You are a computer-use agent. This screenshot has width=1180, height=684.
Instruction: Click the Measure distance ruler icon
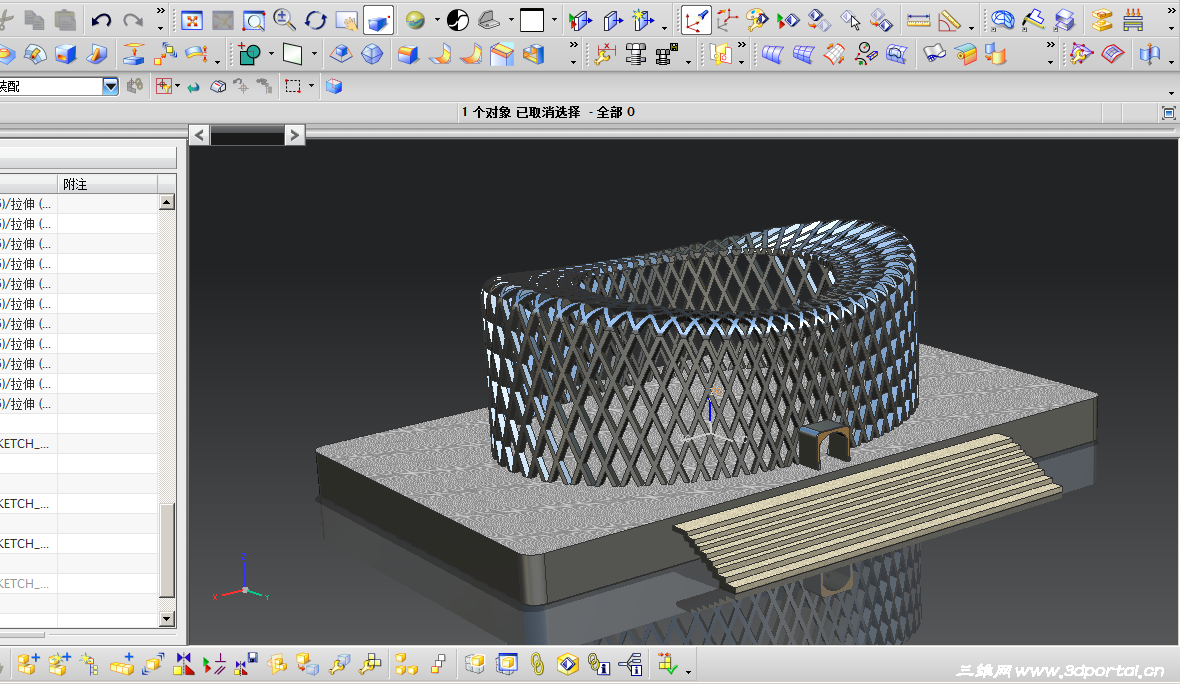click(918, 20)
